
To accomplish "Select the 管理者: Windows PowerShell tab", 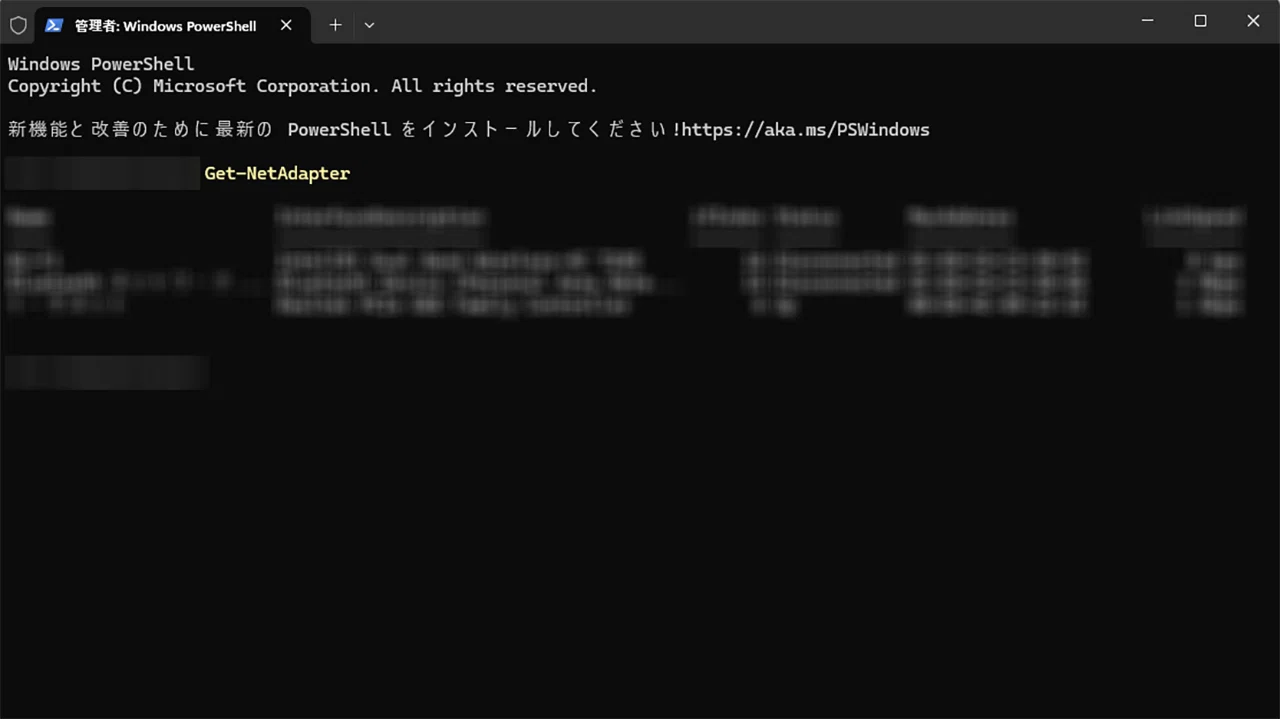I will [170, 25].
